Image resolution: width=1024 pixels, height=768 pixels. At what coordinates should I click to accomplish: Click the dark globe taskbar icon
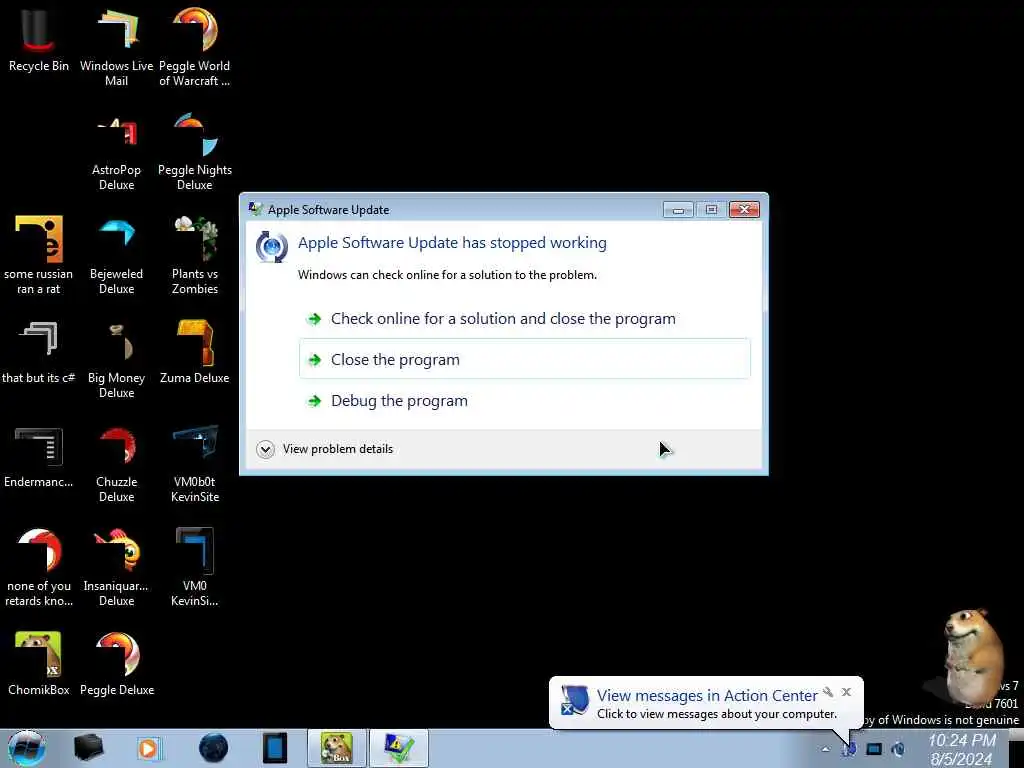(213, 748)
